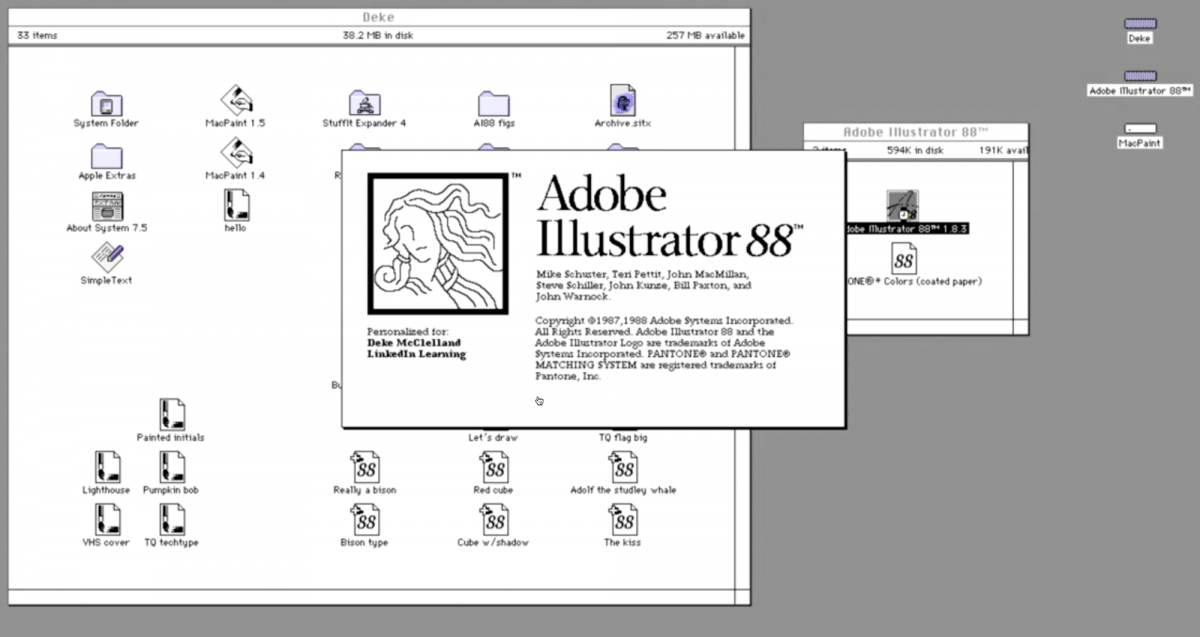Dismiss the Adobe Illustrator 88 splash screen
The width and height of the screenshot is (1200, 637).
coord(592,290)
